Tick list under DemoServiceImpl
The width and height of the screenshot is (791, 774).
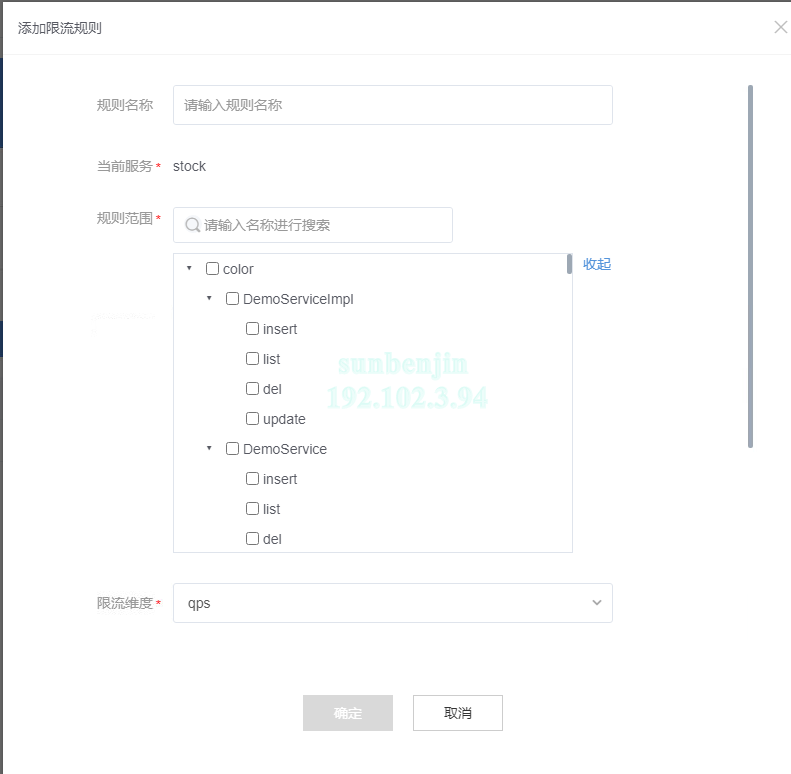[x=252, y=359]
